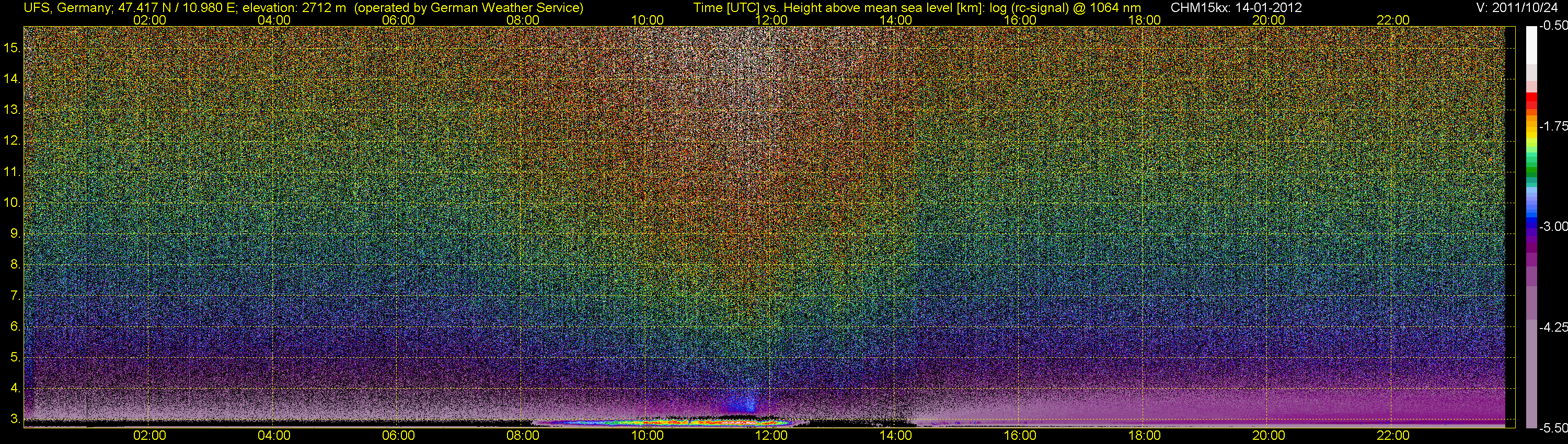The height and width of the screenshot is (444, 1568).
Task: Click the '-1.75' color scale value
Action: 1553,126
